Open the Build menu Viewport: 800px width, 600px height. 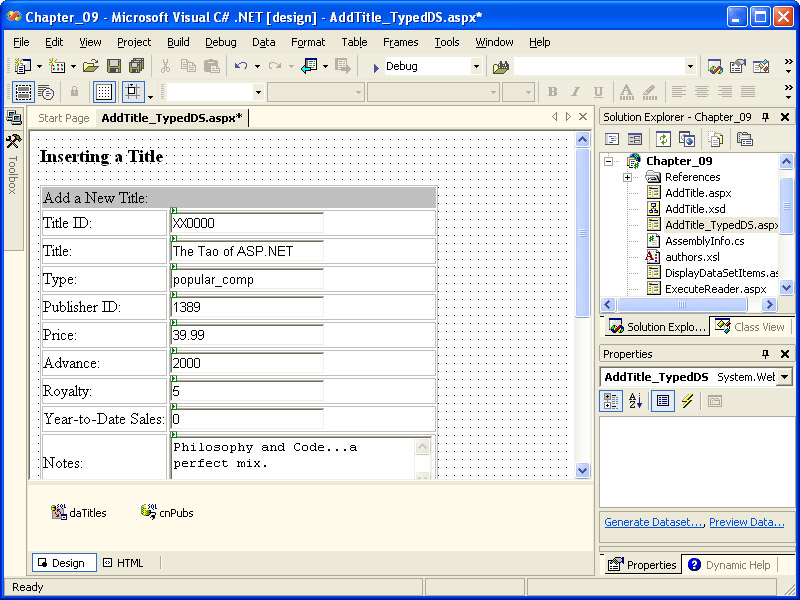coord(178,42)
